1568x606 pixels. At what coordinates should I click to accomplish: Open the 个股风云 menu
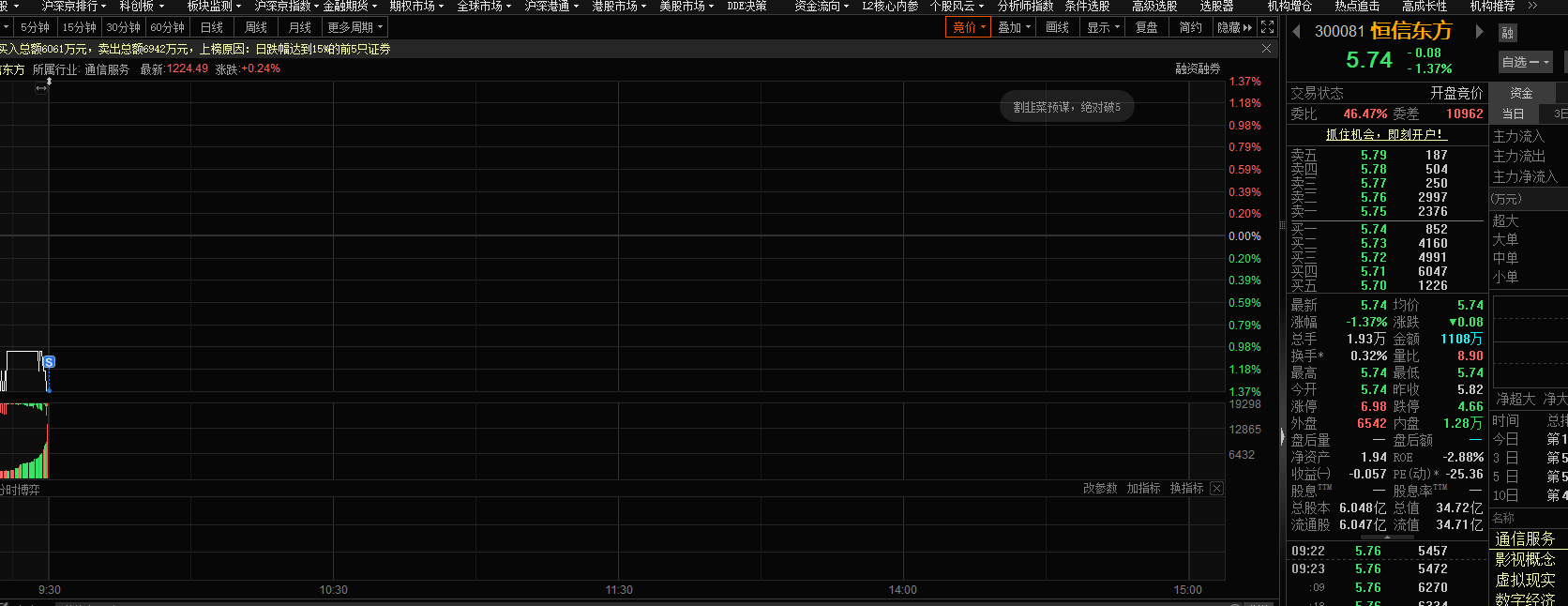[957, 6]
